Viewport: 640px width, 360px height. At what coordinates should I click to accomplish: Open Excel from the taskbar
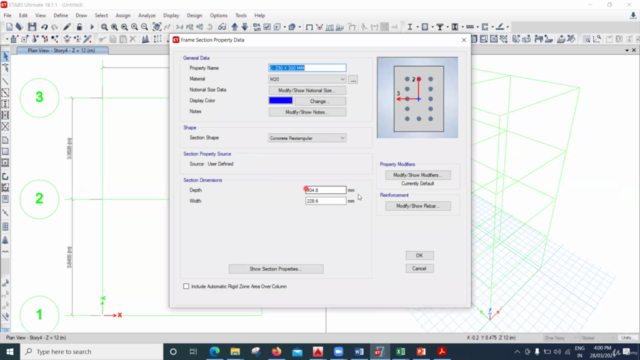point(400,351)
